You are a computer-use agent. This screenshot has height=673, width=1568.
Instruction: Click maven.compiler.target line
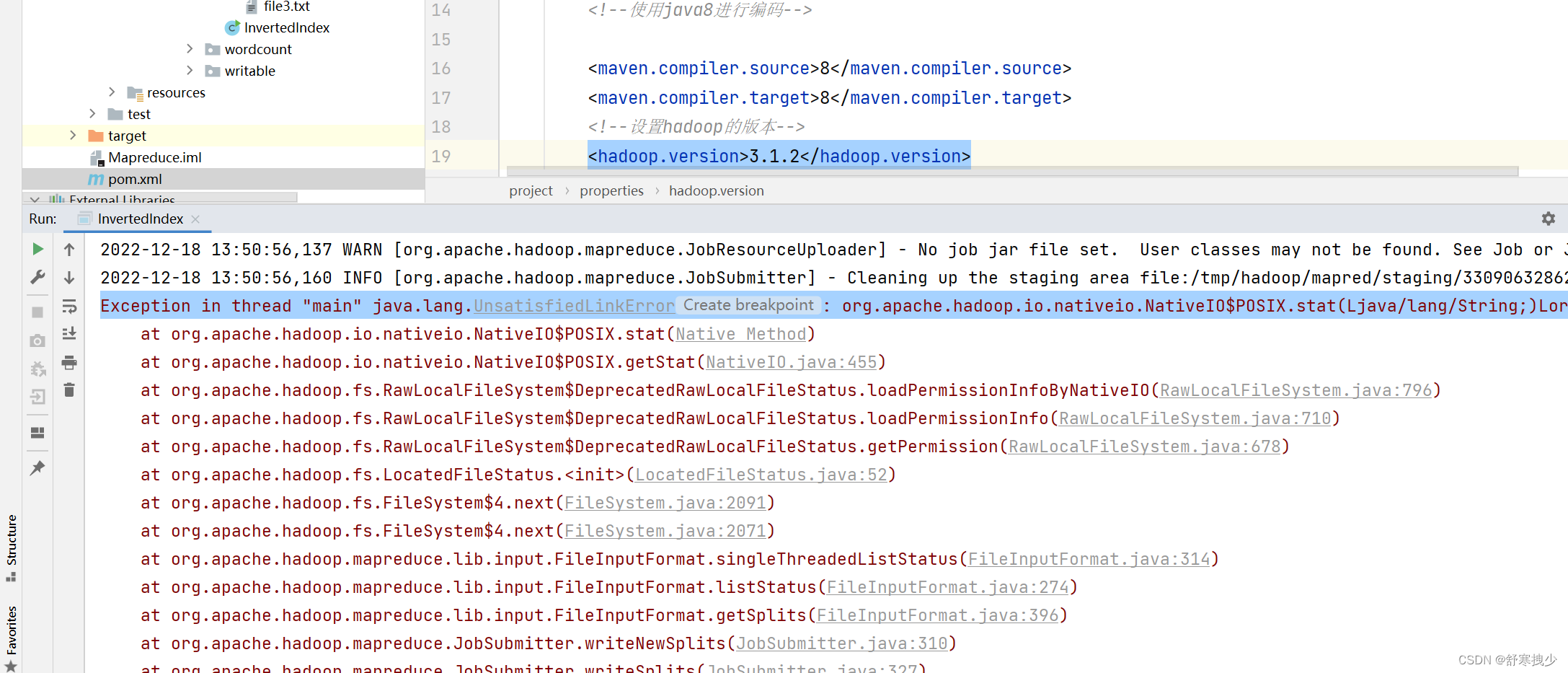coord(830,98)
